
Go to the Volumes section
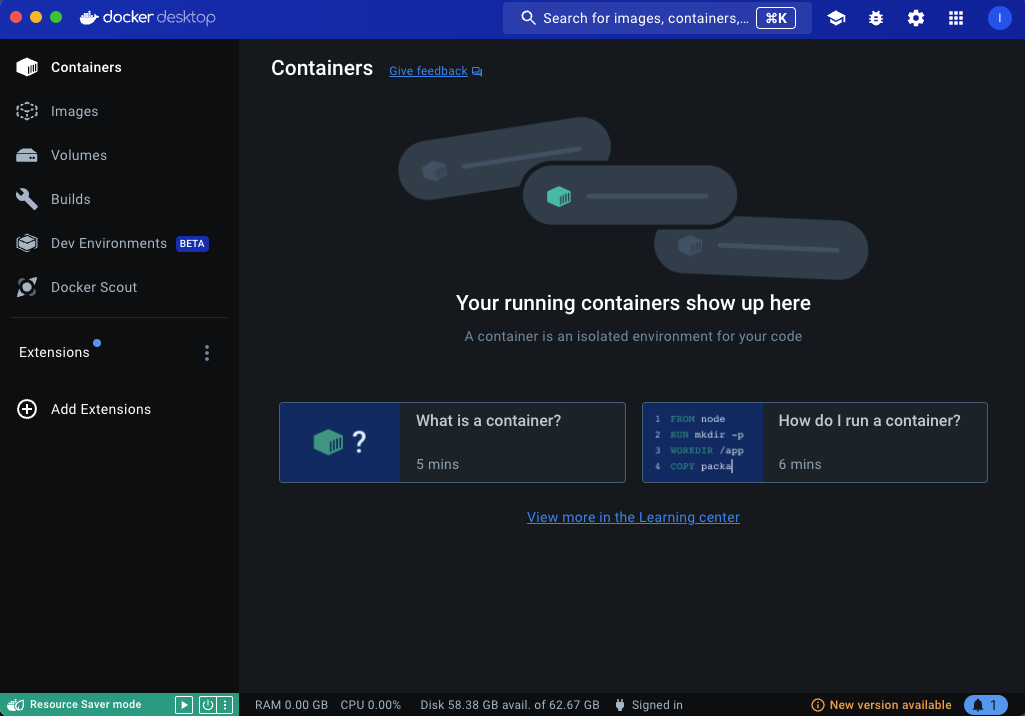[x=79, y=155]
